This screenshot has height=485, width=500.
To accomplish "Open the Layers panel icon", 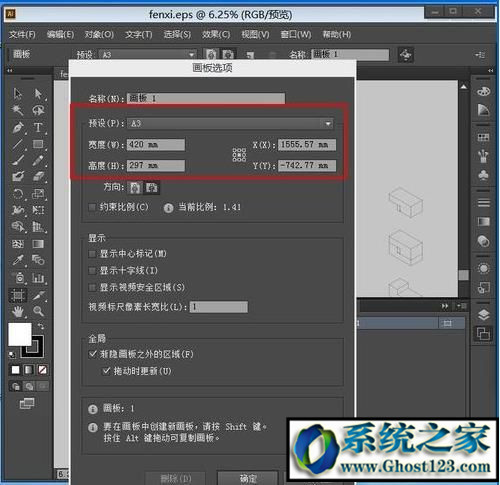I will pos(483,314).
